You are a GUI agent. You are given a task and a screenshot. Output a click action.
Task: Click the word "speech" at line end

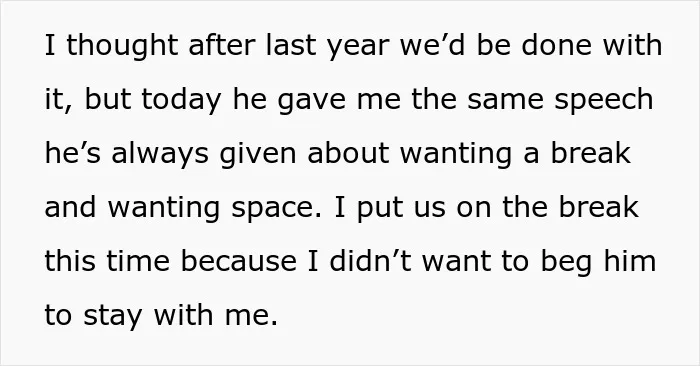click(x=604, y=101)
